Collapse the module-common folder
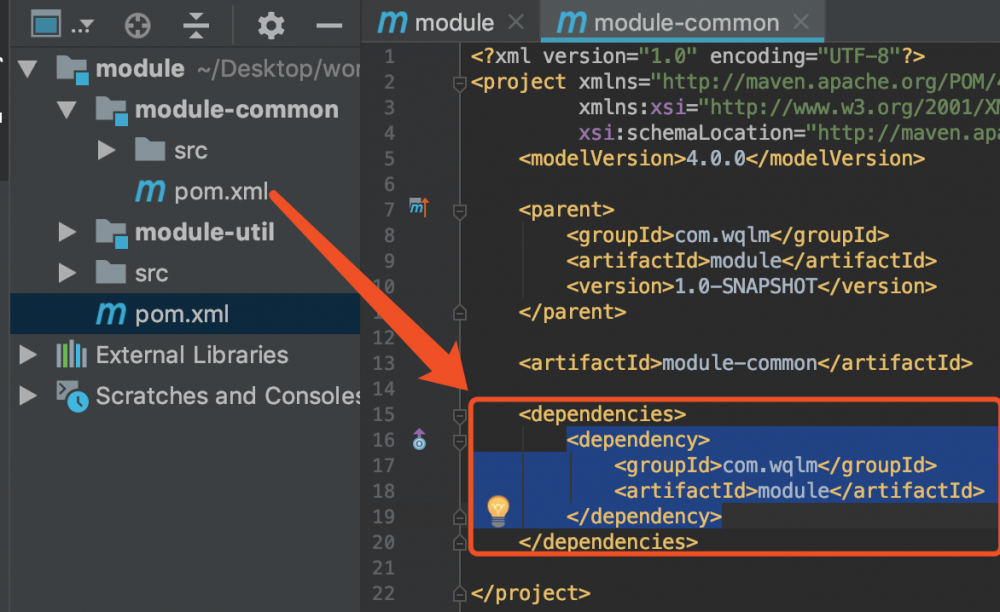Screen dimensions: 1000x612 67,109
